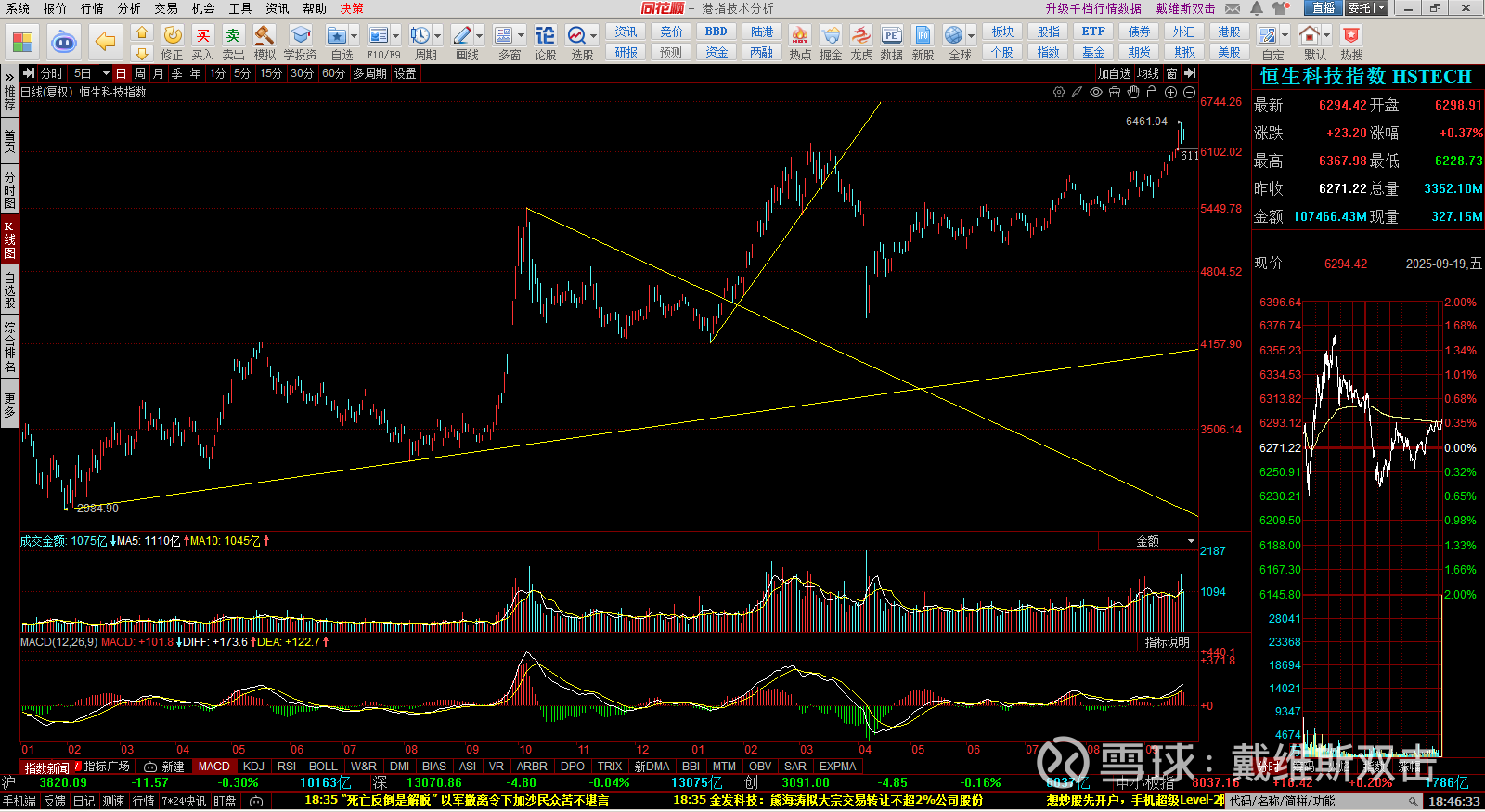Select the BOLL indicator tab
Viewport: 1485px width, 812px height.
pyautogui.click(x=323, y=767)
